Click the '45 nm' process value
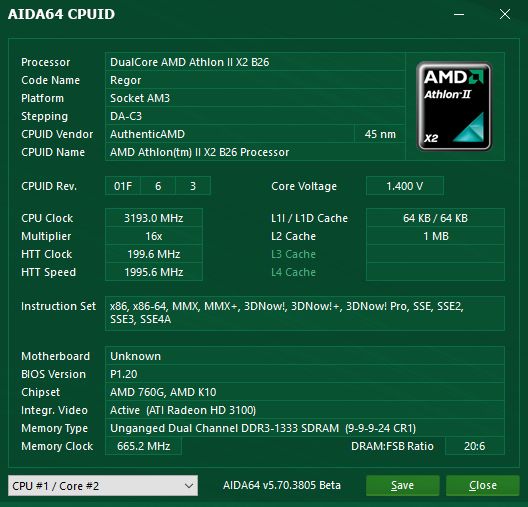Screen dimensions: 528x507 (380, 134)
